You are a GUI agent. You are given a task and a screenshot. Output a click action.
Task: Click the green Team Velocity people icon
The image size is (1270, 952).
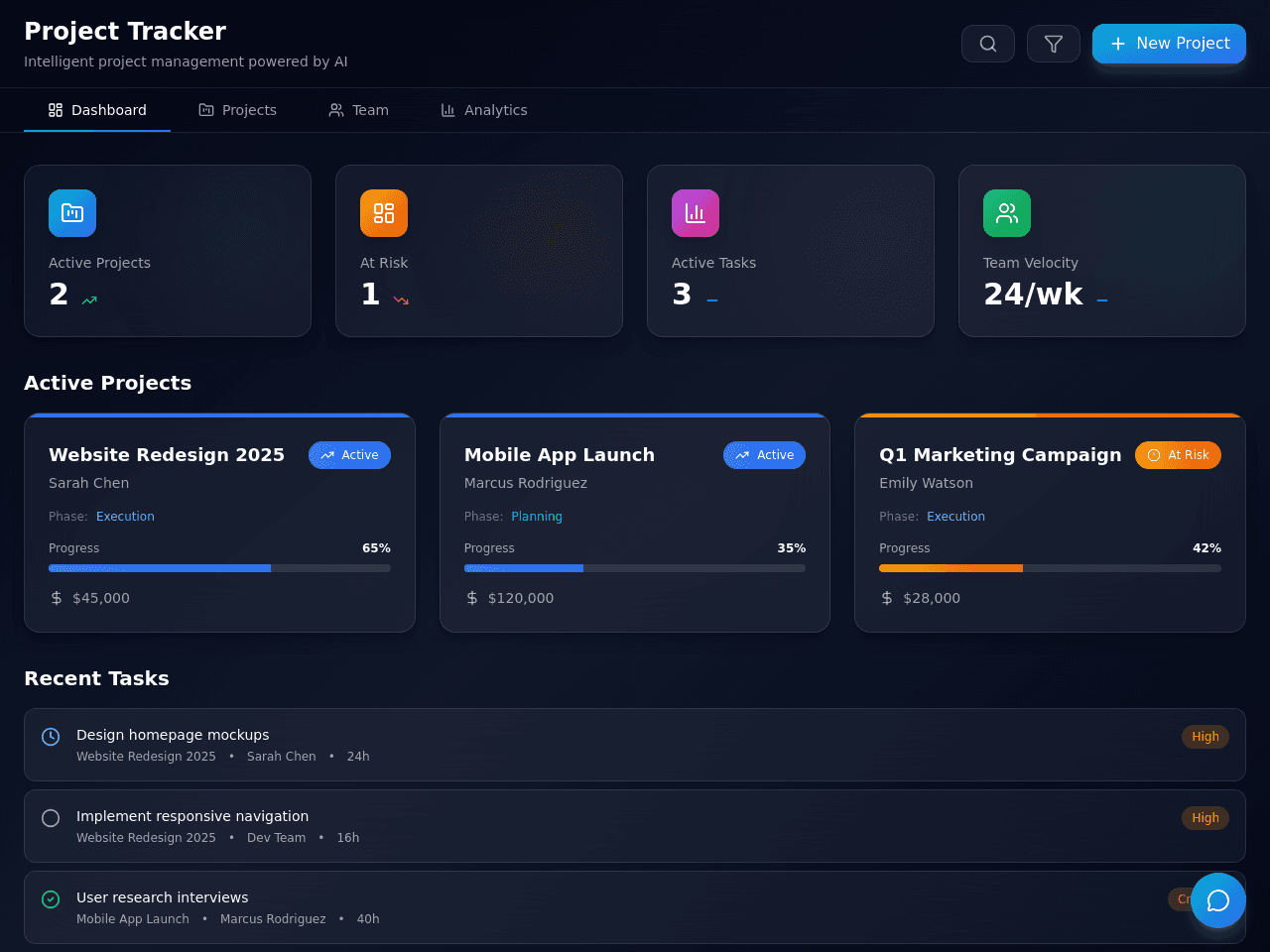[1007, 213]
